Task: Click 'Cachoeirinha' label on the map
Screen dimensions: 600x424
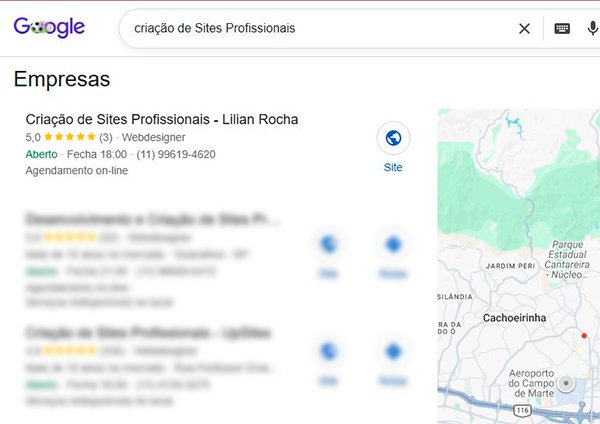Action: tap(514, 318)
